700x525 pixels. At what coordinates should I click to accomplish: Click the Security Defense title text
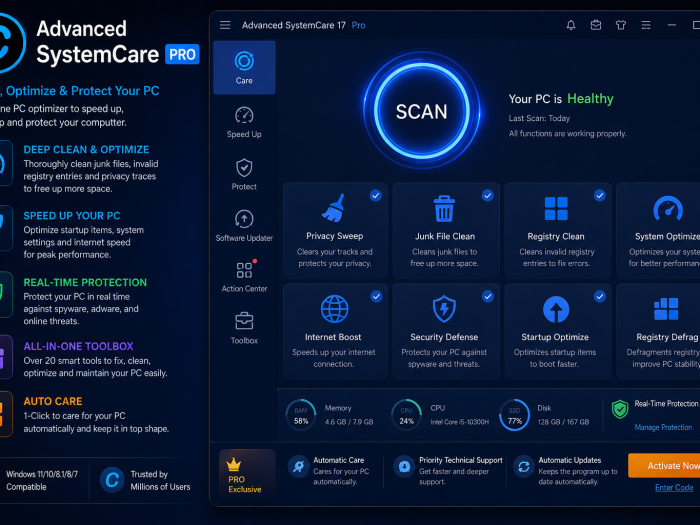(444, 337)
